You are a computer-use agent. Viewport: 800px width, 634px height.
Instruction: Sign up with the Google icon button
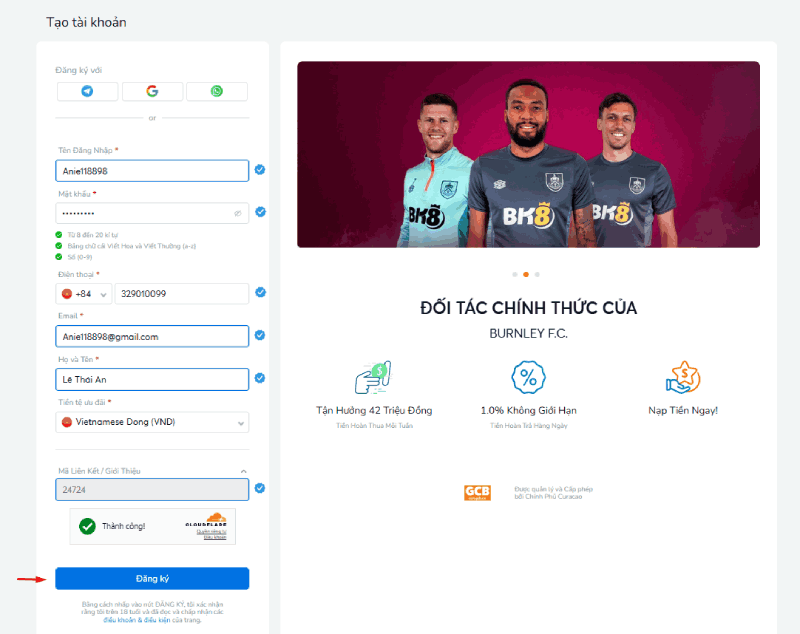pyautogui.click(x=152, y=91)
